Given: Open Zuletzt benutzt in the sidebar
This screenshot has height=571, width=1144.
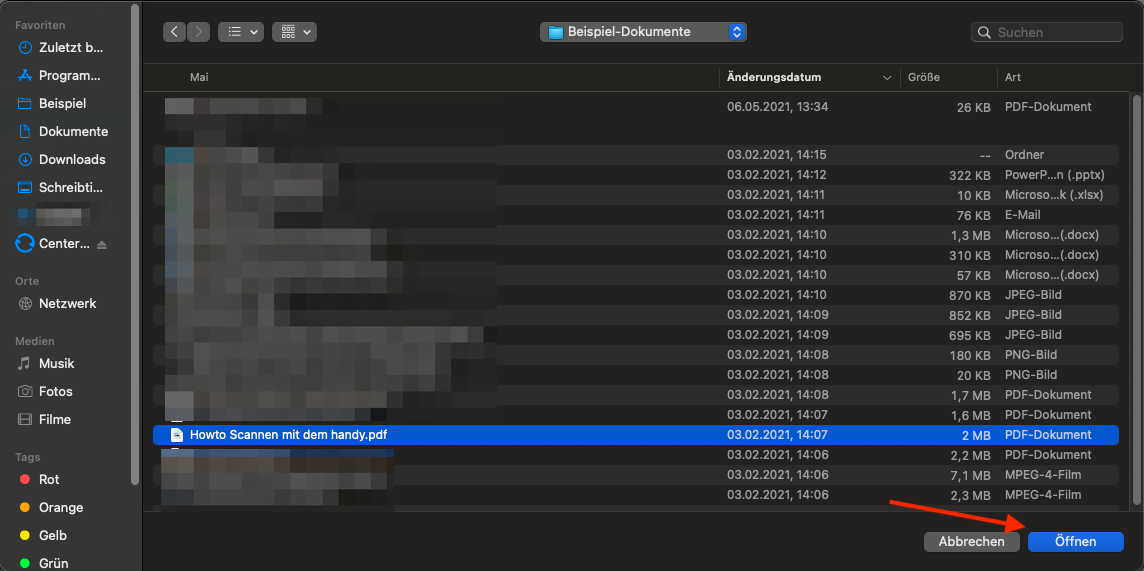Looking at the screenshot, I should click(x=61, y=48).
